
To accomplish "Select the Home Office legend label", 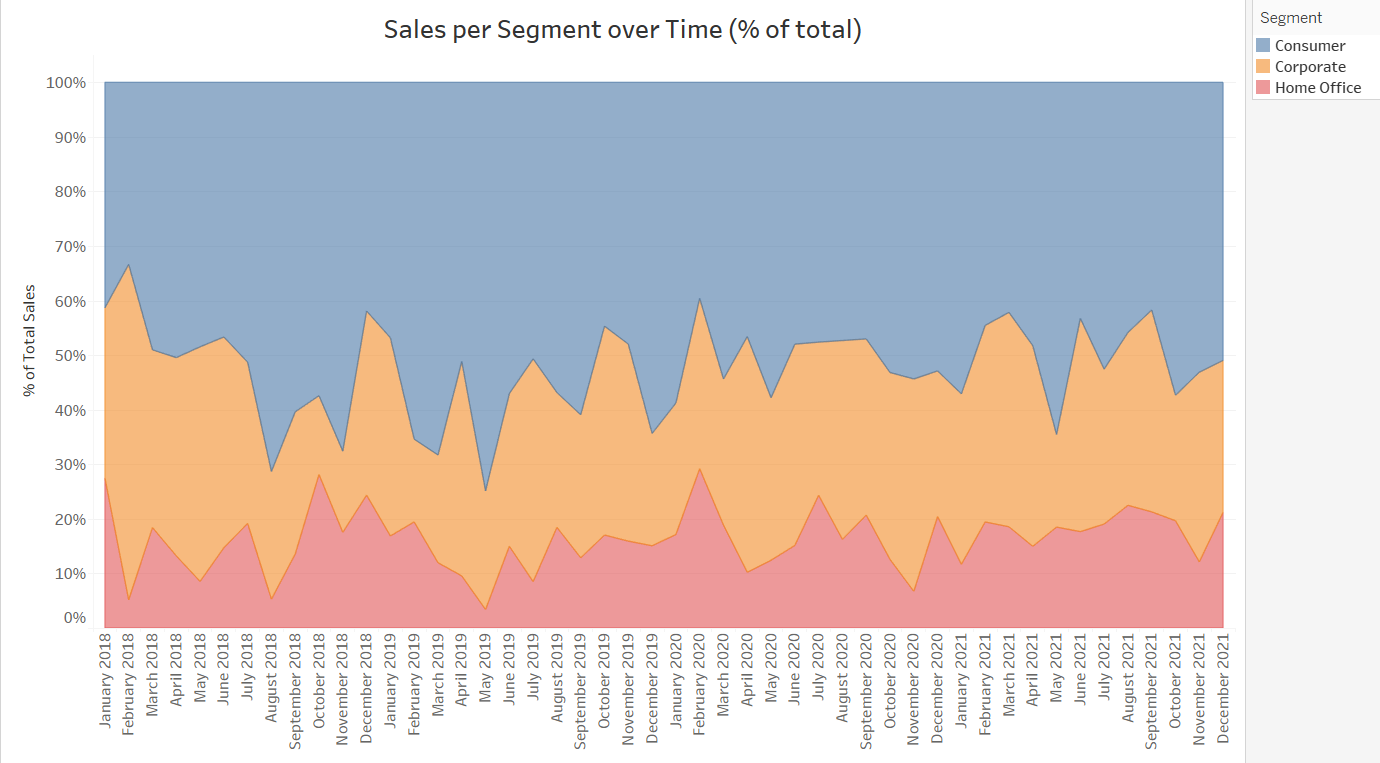I will coord(1318,88).
